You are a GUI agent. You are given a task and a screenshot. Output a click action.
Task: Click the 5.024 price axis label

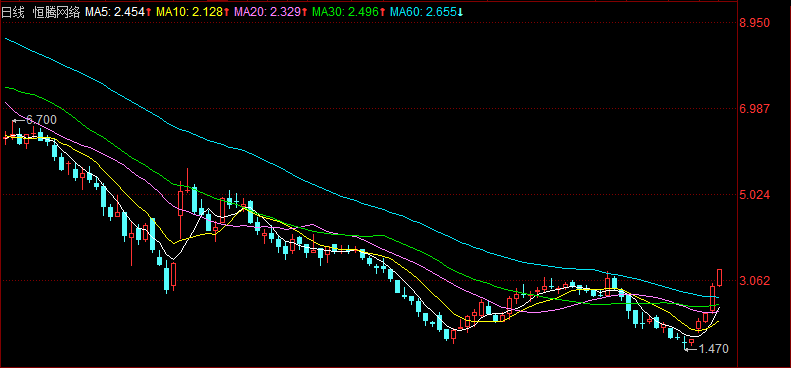[x=755, y=194]
